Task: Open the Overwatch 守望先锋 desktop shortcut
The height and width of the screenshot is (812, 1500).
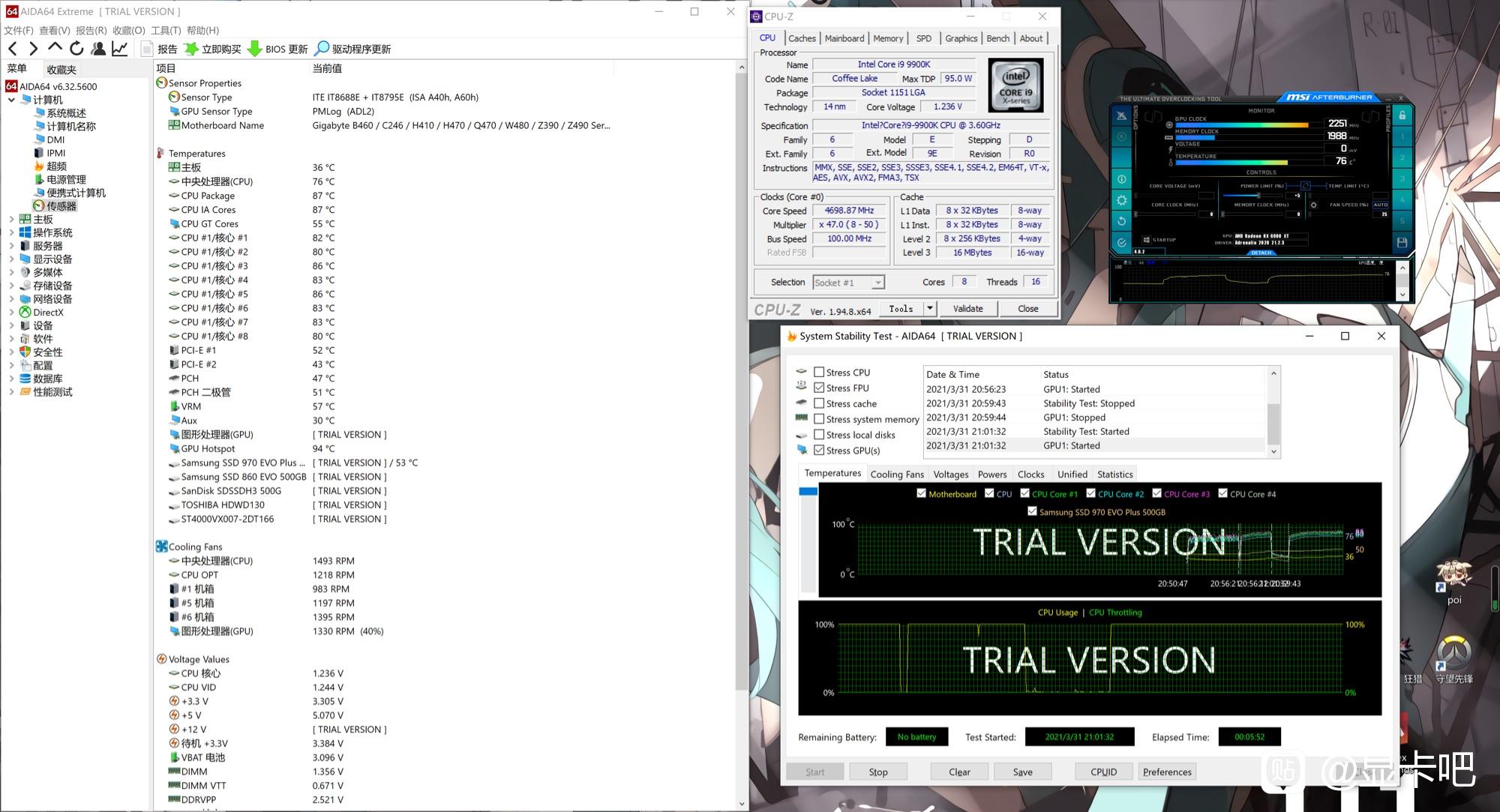Action: [x=1453, y=660]
